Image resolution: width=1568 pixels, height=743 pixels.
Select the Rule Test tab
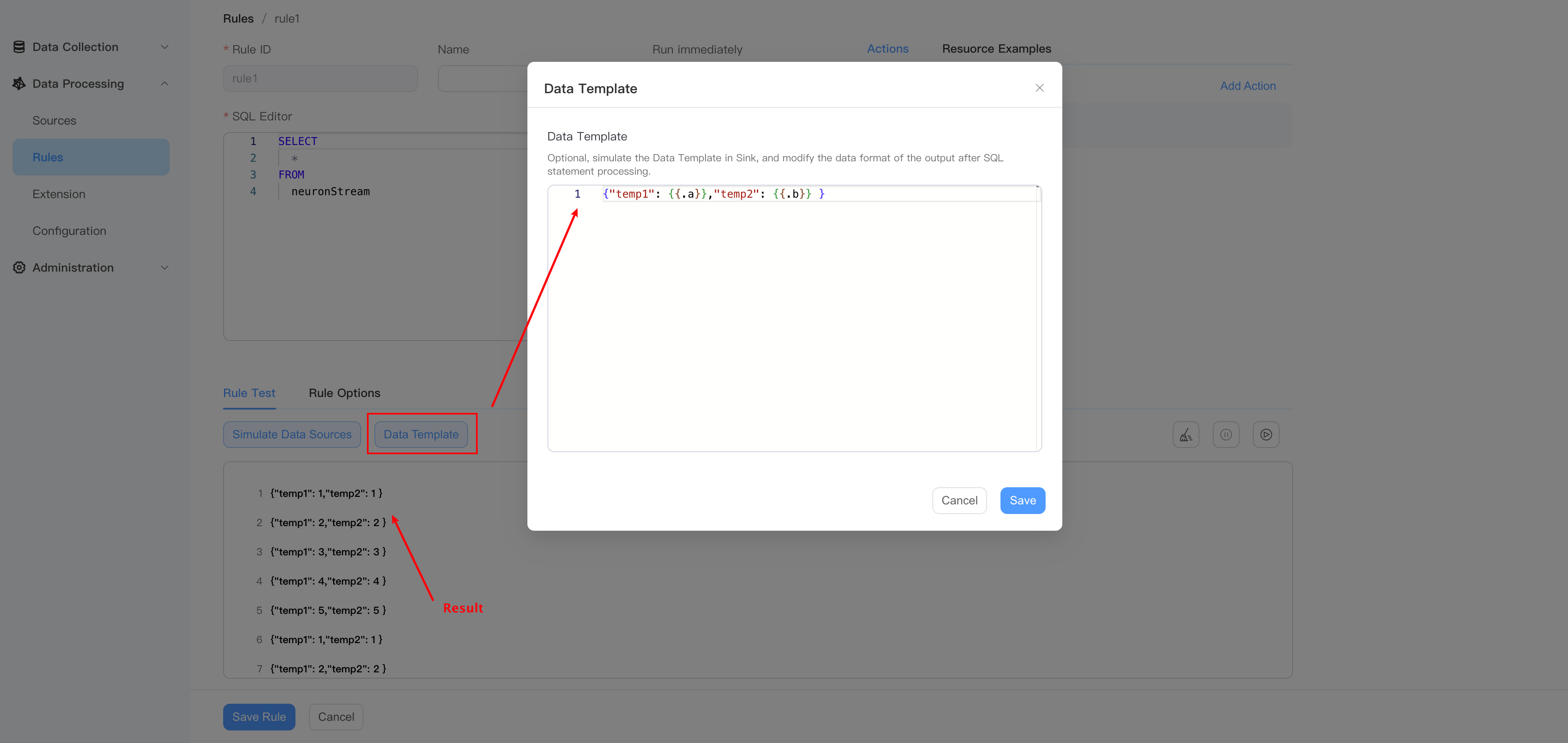coord(249,392)
